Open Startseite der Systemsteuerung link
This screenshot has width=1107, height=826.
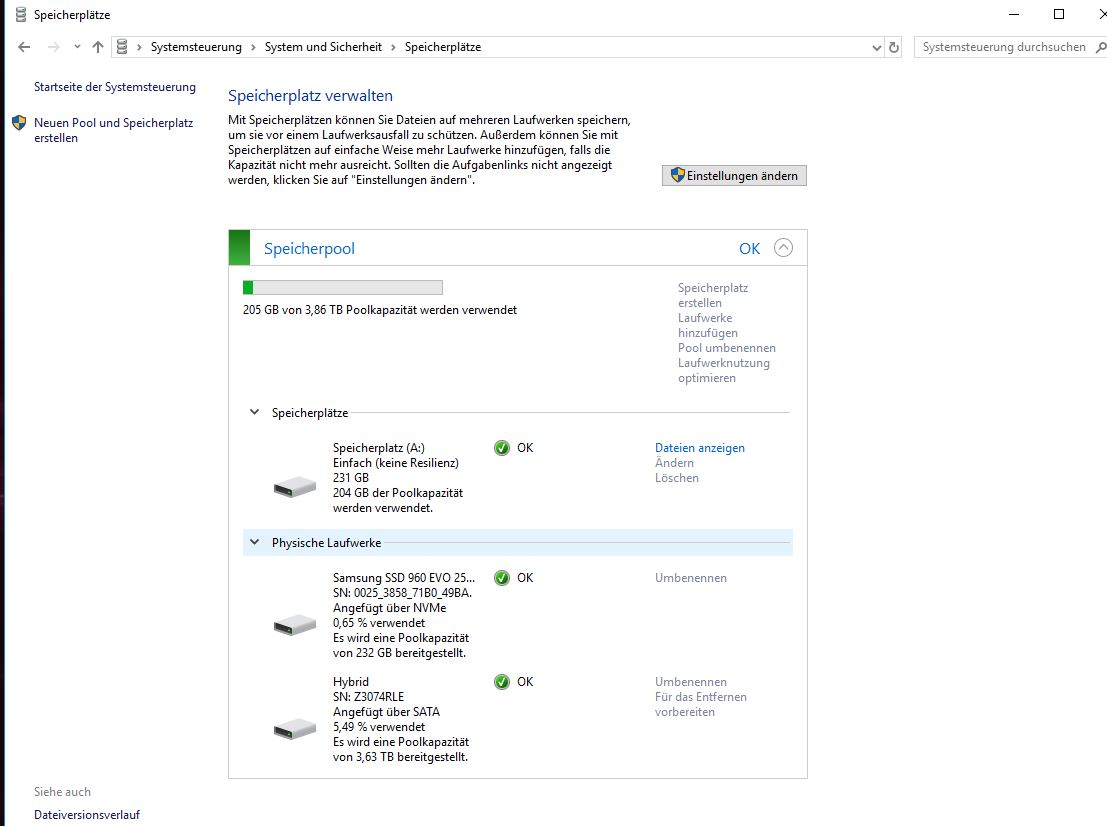(115, 87)
